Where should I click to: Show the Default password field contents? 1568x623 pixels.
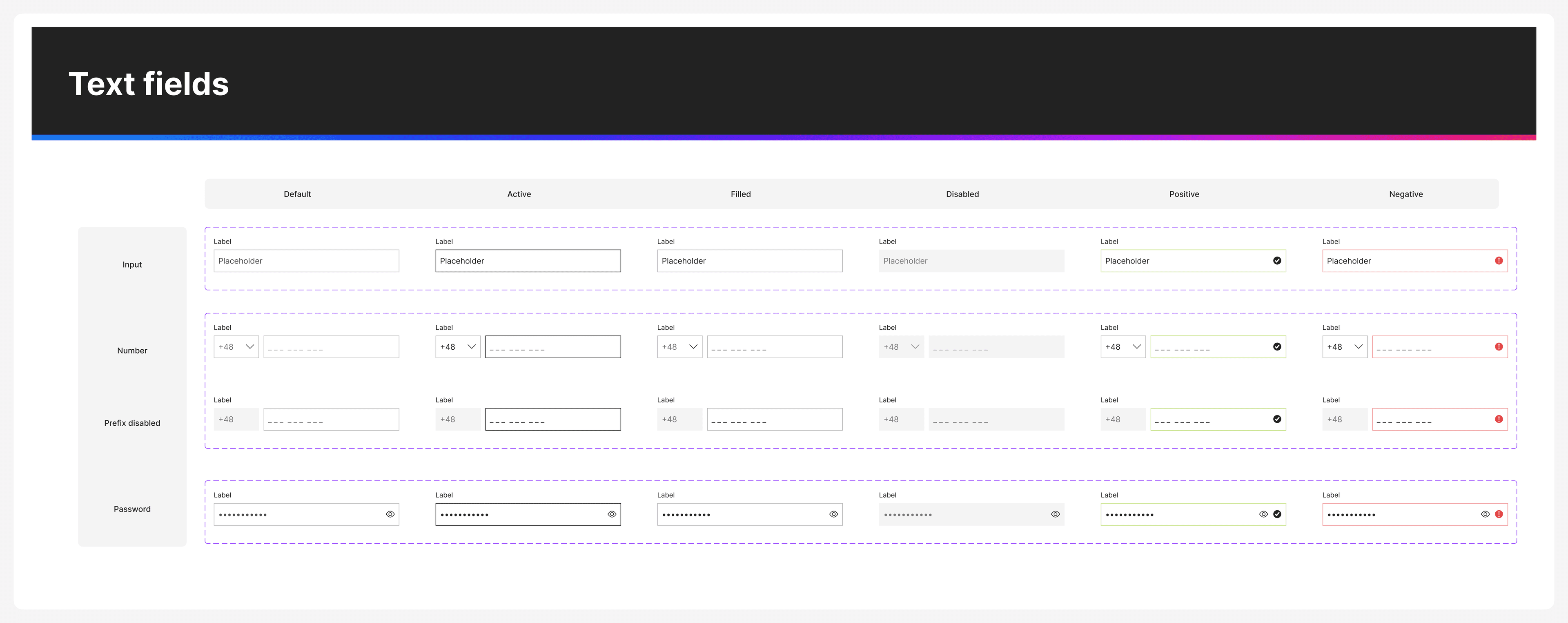[x=390, y=514]
